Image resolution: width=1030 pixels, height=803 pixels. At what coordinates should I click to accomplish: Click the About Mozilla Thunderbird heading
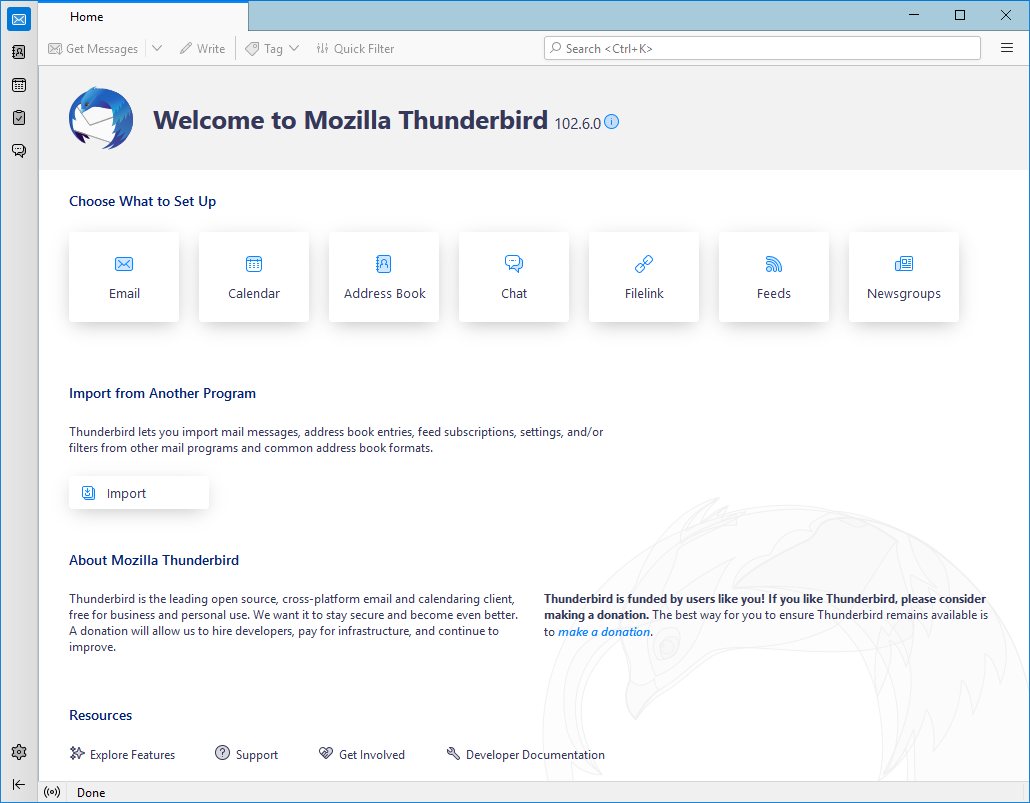(x=154, y=560)
